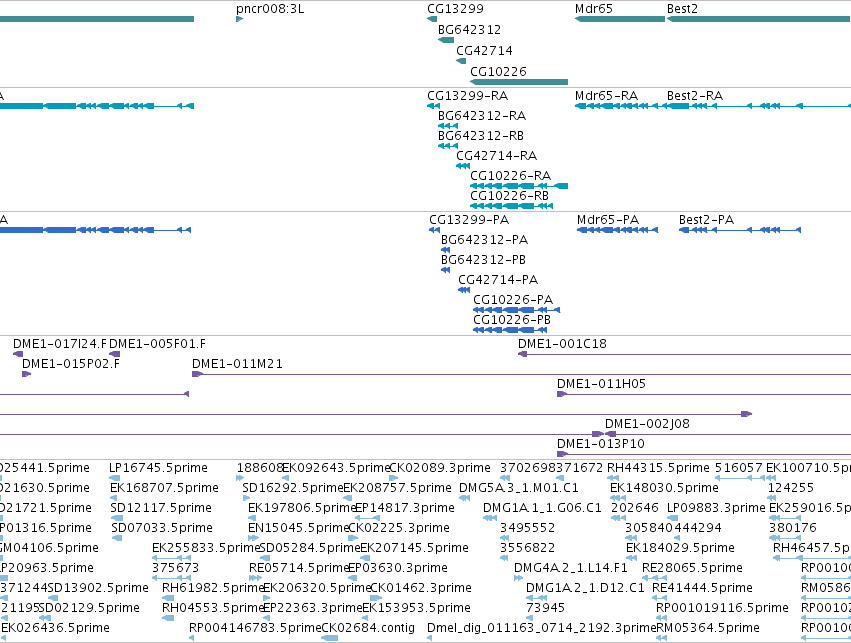Click EST RE41444.5prime
The width and height of the screenshot is (851, 643).
coord(659,598)
